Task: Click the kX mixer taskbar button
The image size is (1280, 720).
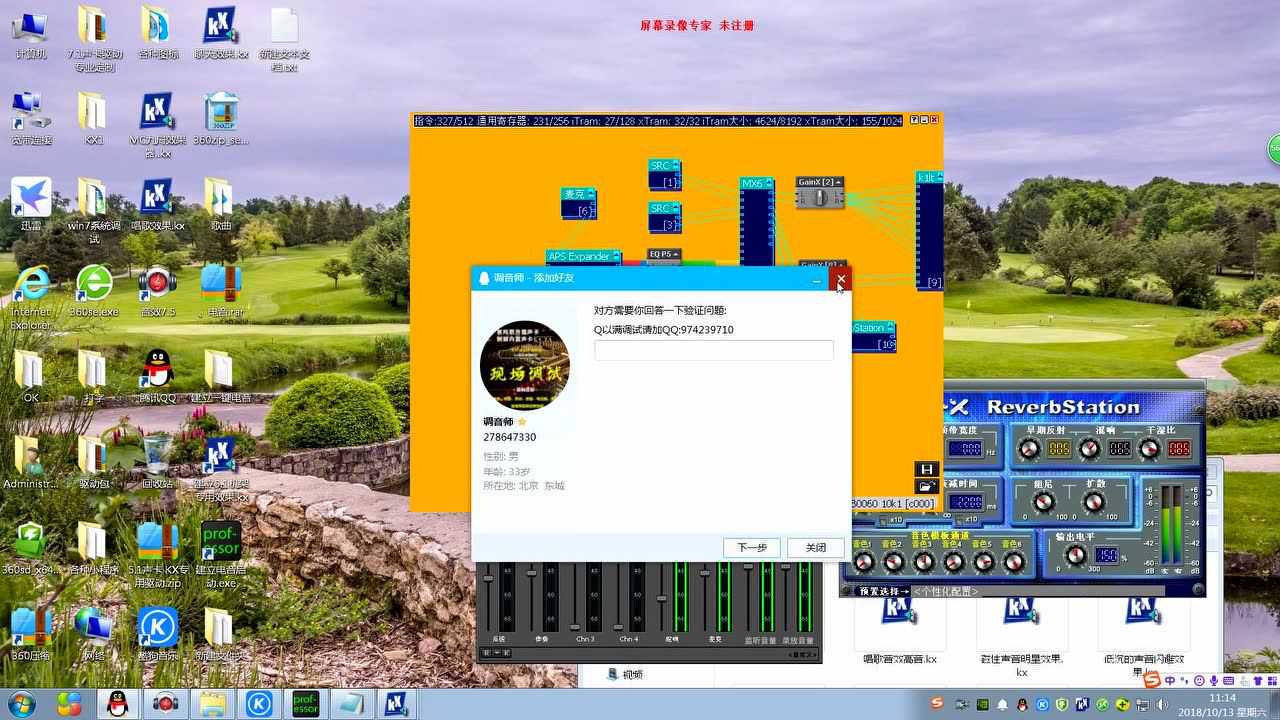Action: point(396,704)
